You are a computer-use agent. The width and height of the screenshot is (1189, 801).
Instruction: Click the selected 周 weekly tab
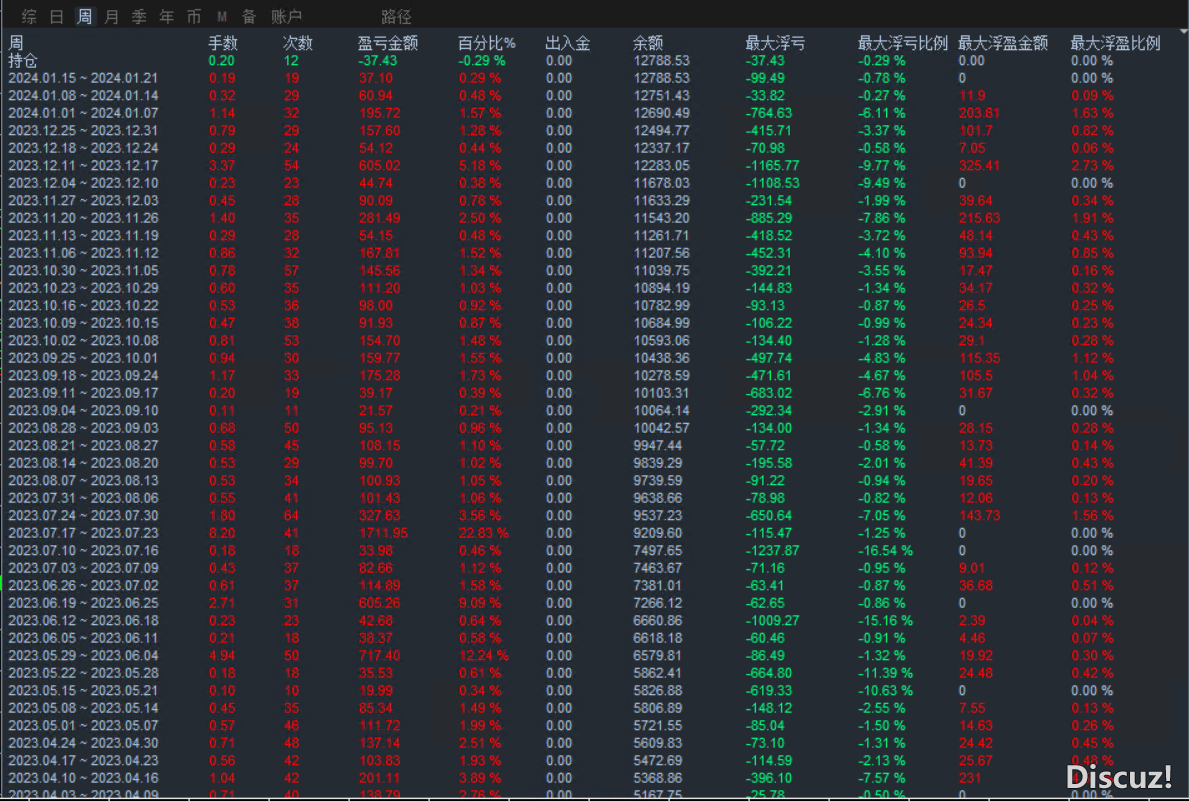coord(85,17)
